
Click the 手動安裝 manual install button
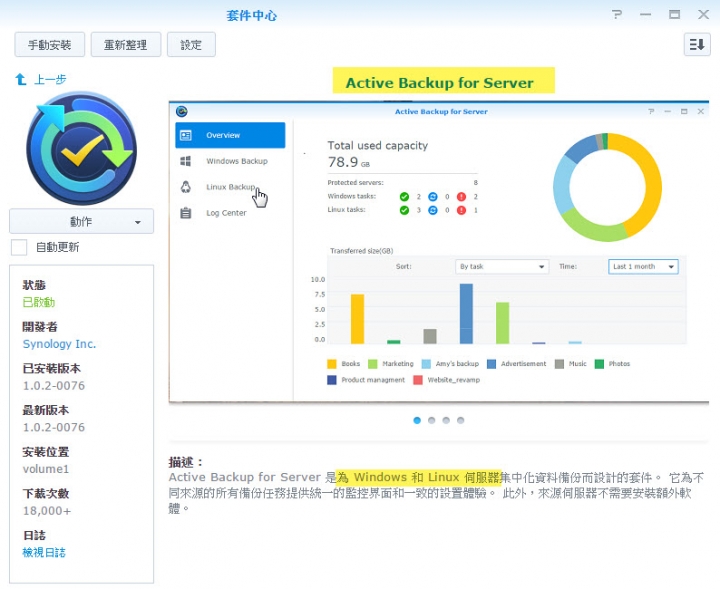click(50, 45)
